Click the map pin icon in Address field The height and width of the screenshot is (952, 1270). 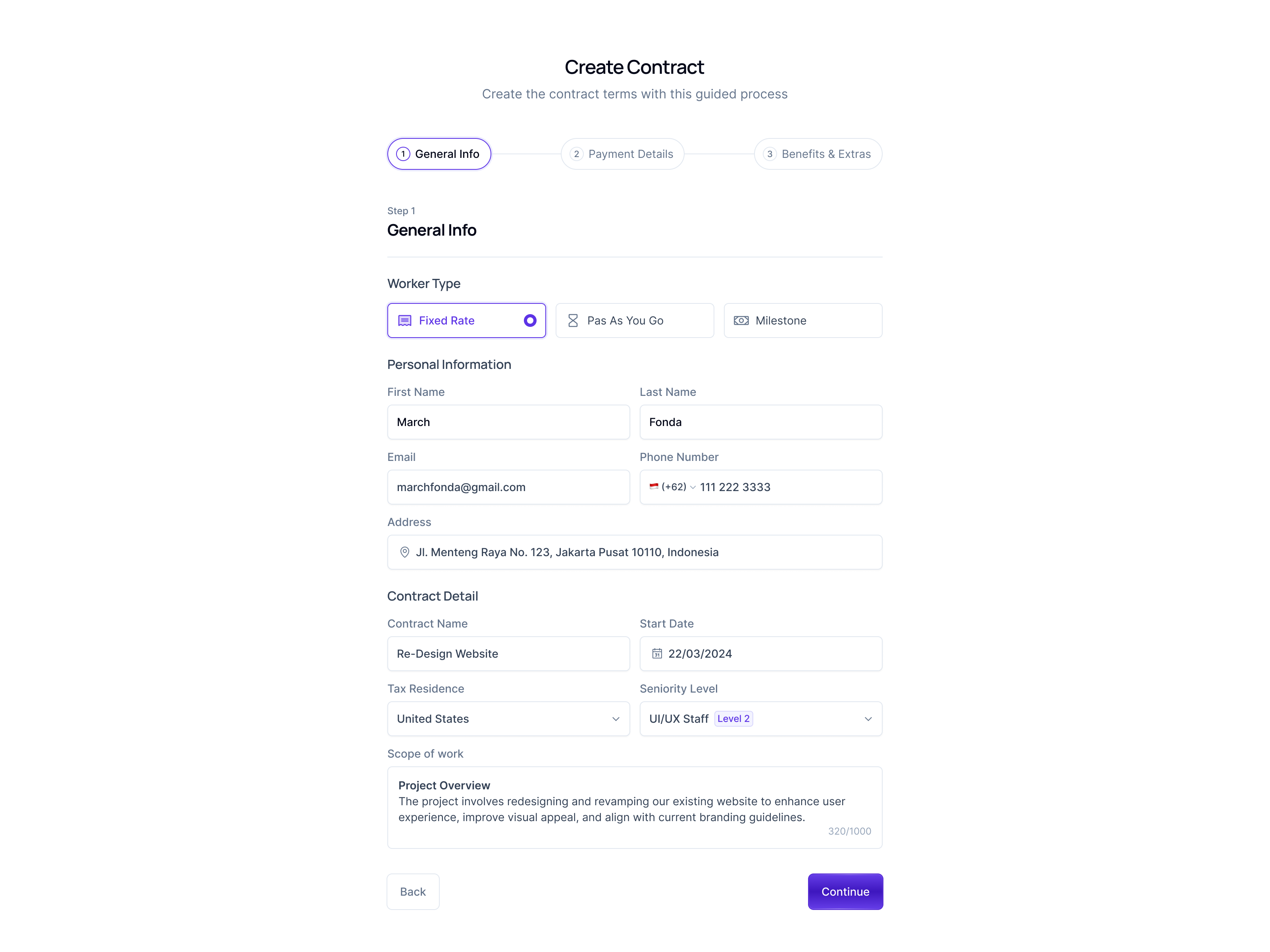405,552
